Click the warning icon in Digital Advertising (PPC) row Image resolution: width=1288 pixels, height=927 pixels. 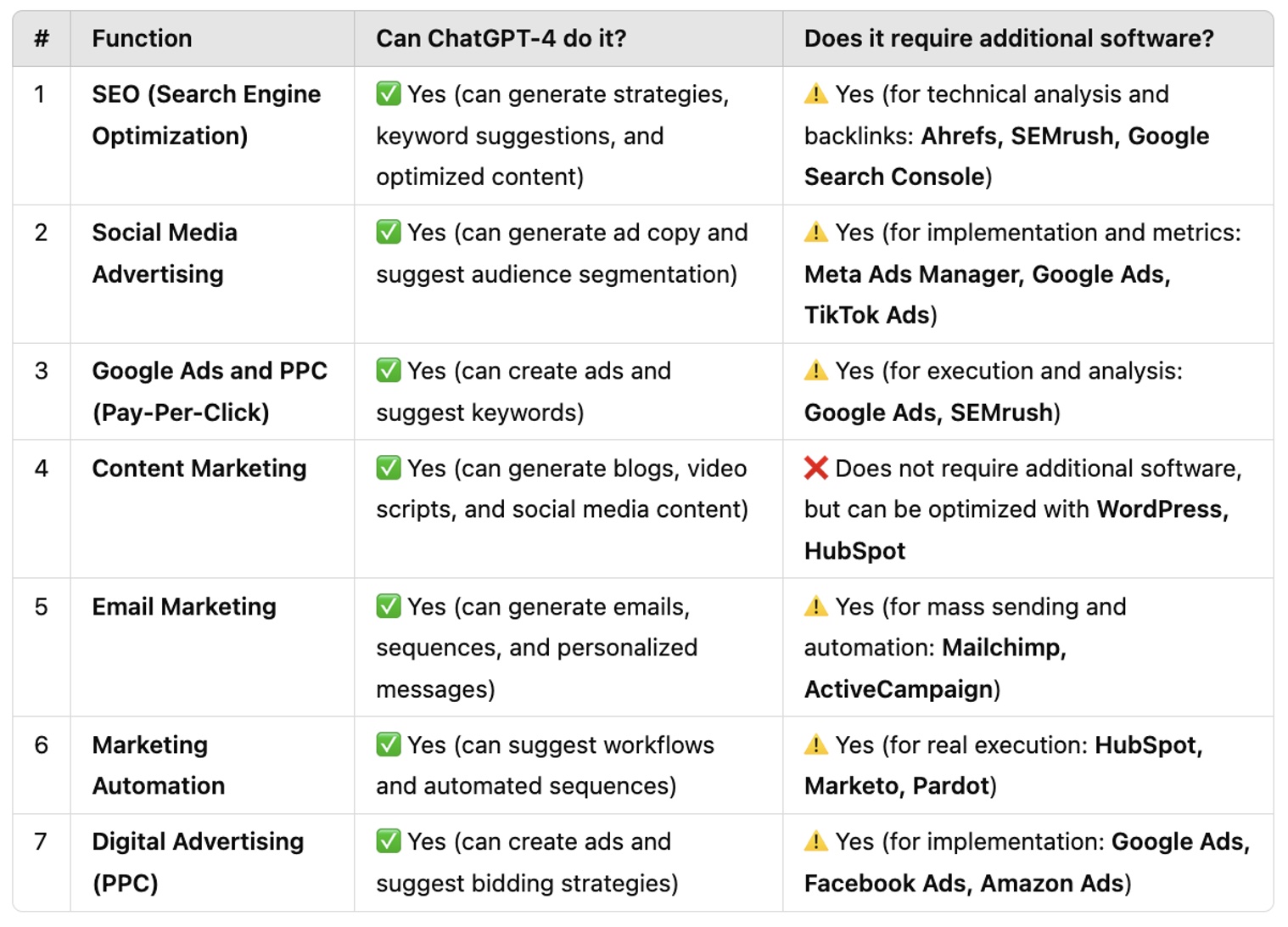click(x=815, y=841)
